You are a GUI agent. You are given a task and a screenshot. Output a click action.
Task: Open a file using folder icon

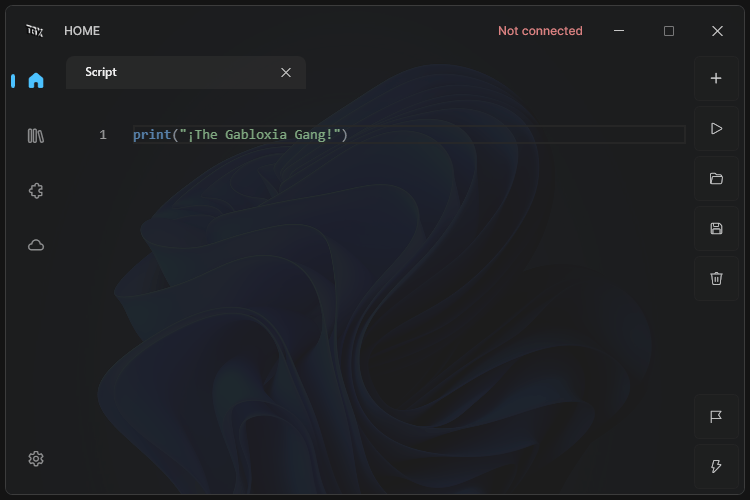716,179
